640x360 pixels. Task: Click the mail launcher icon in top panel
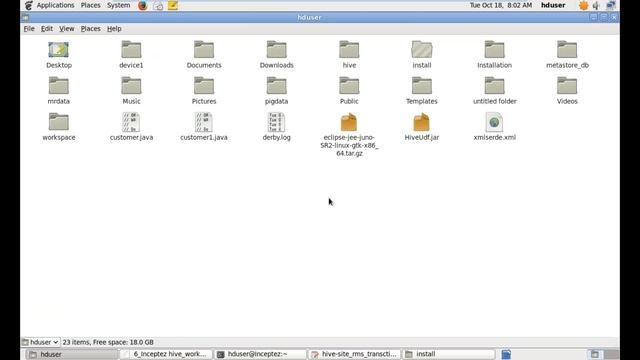tap(158, 5)
